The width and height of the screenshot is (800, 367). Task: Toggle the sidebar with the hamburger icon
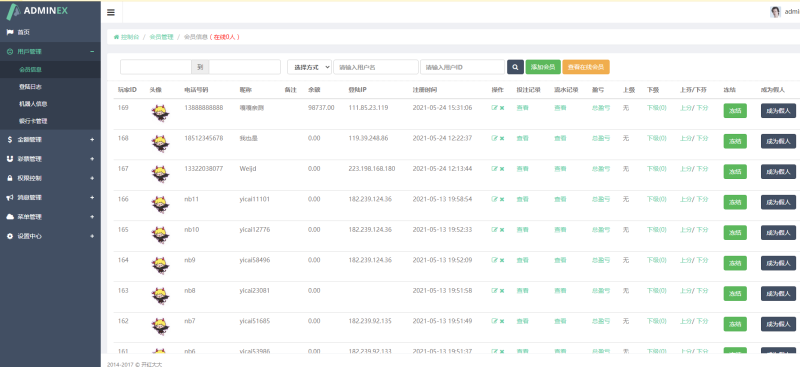pos(111,13)
